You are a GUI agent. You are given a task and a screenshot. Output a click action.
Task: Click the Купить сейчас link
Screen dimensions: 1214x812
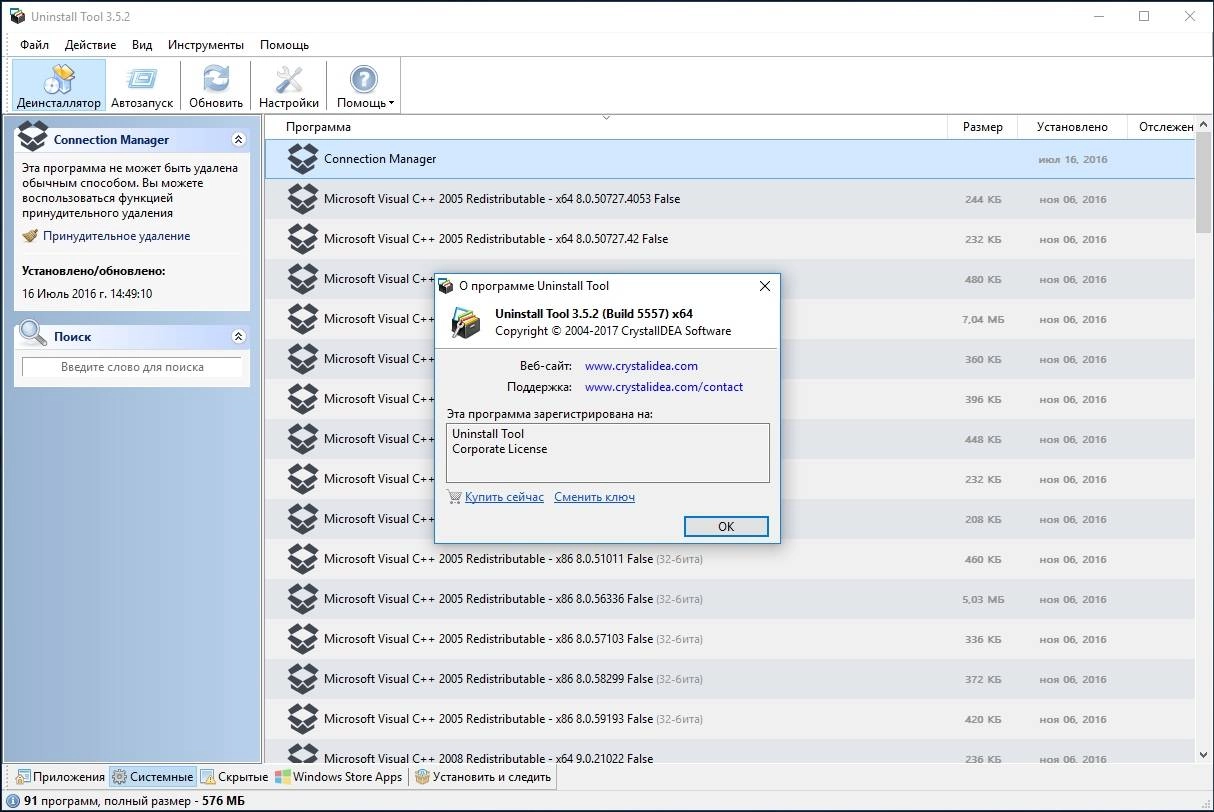(504, 497)
